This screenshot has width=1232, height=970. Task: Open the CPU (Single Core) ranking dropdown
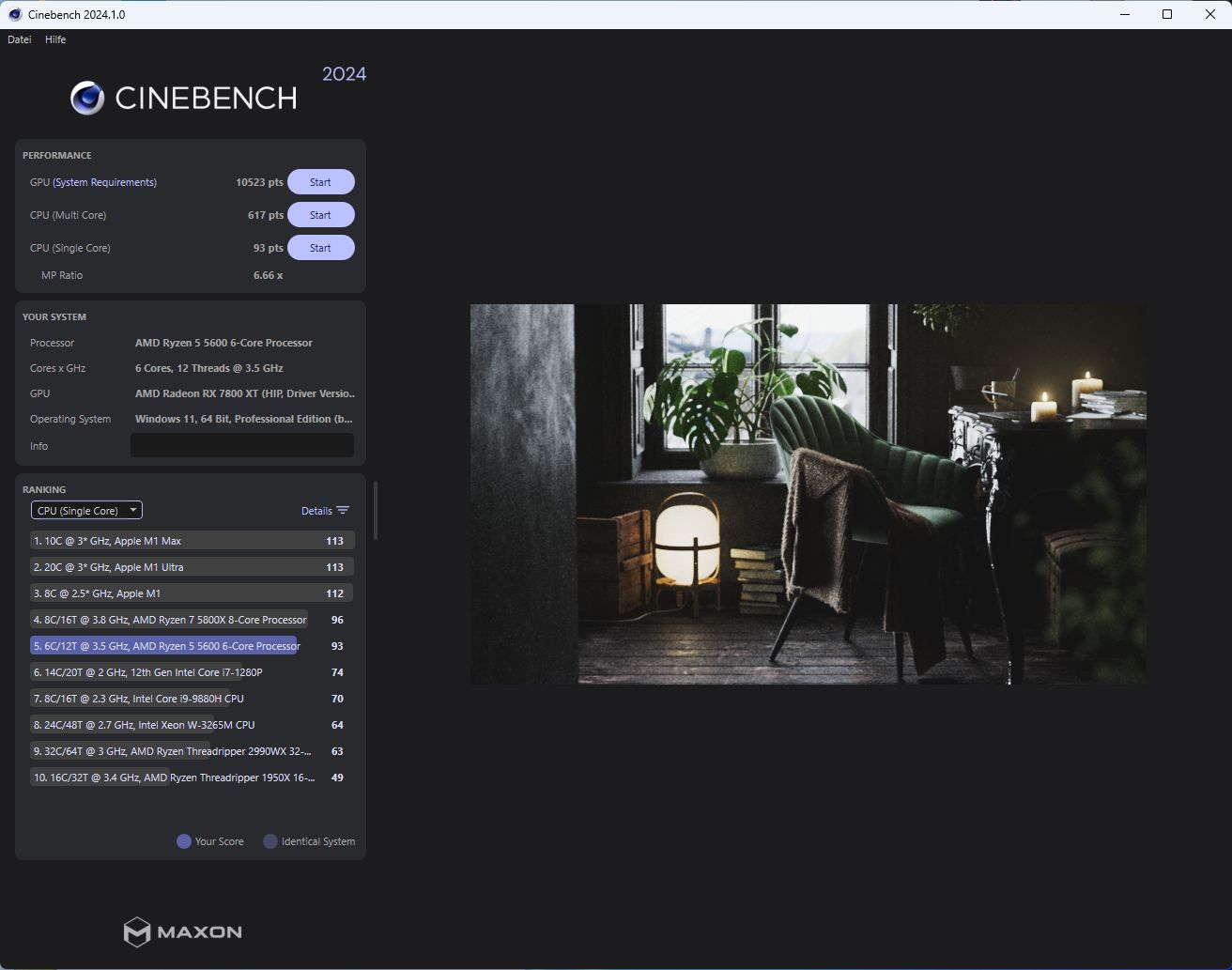point(86,511)
